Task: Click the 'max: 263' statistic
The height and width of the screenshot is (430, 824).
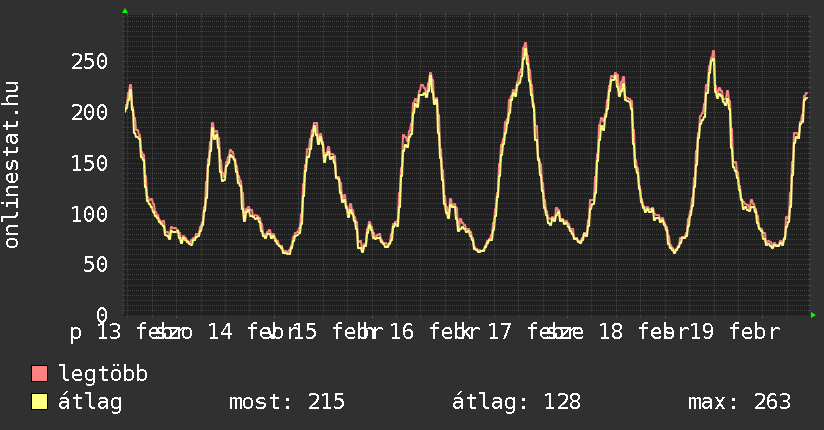Action: pos(739,402)
